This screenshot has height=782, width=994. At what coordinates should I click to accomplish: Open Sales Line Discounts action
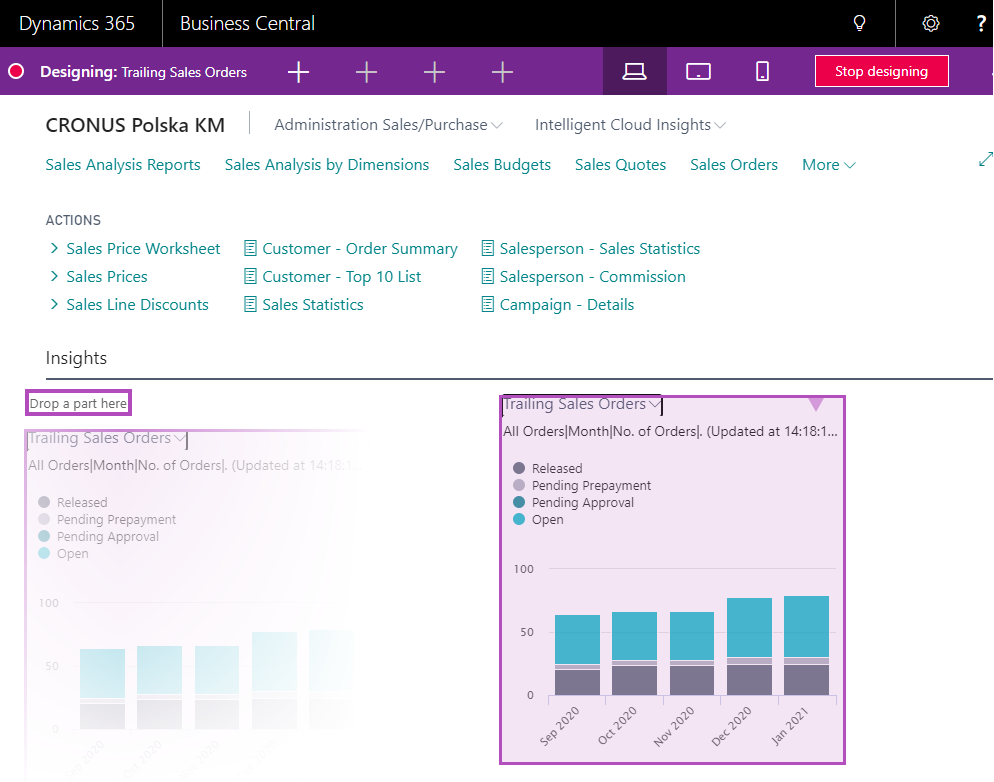click(x=138, y=304)
